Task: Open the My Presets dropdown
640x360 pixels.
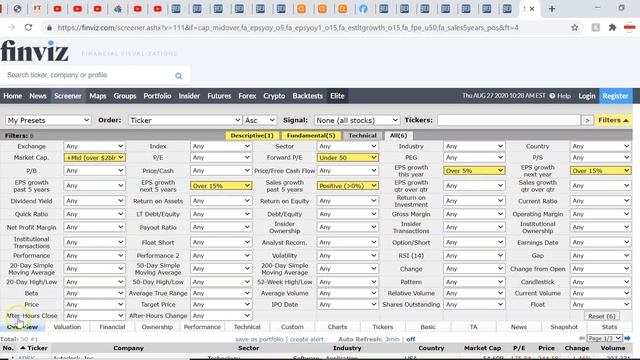Action: [48, 120]
